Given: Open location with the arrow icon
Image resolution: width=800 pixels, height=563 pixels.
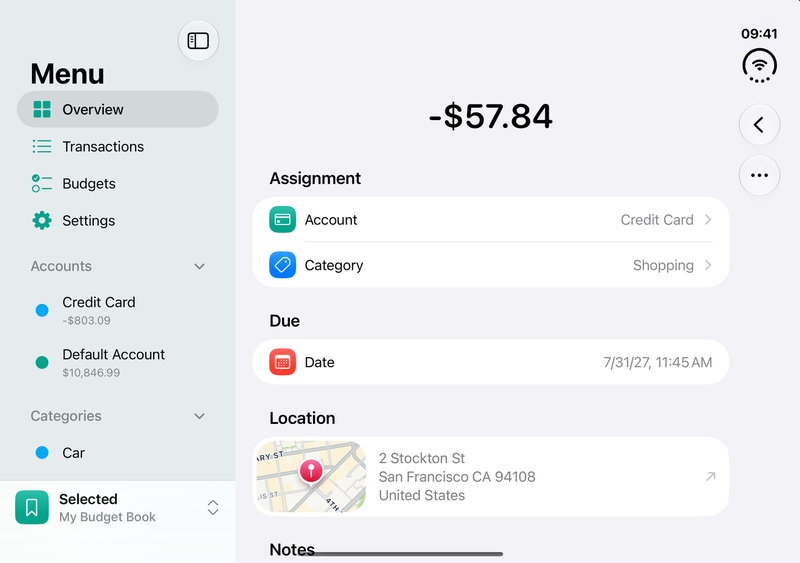Looking at the screenshot, I should [711, 476].
